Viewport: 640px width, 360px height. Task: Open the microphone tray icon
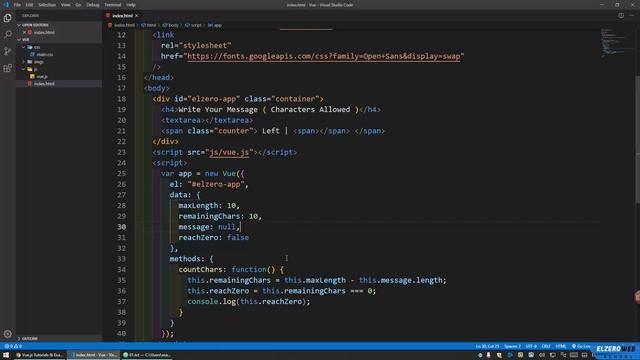point(489,355)
